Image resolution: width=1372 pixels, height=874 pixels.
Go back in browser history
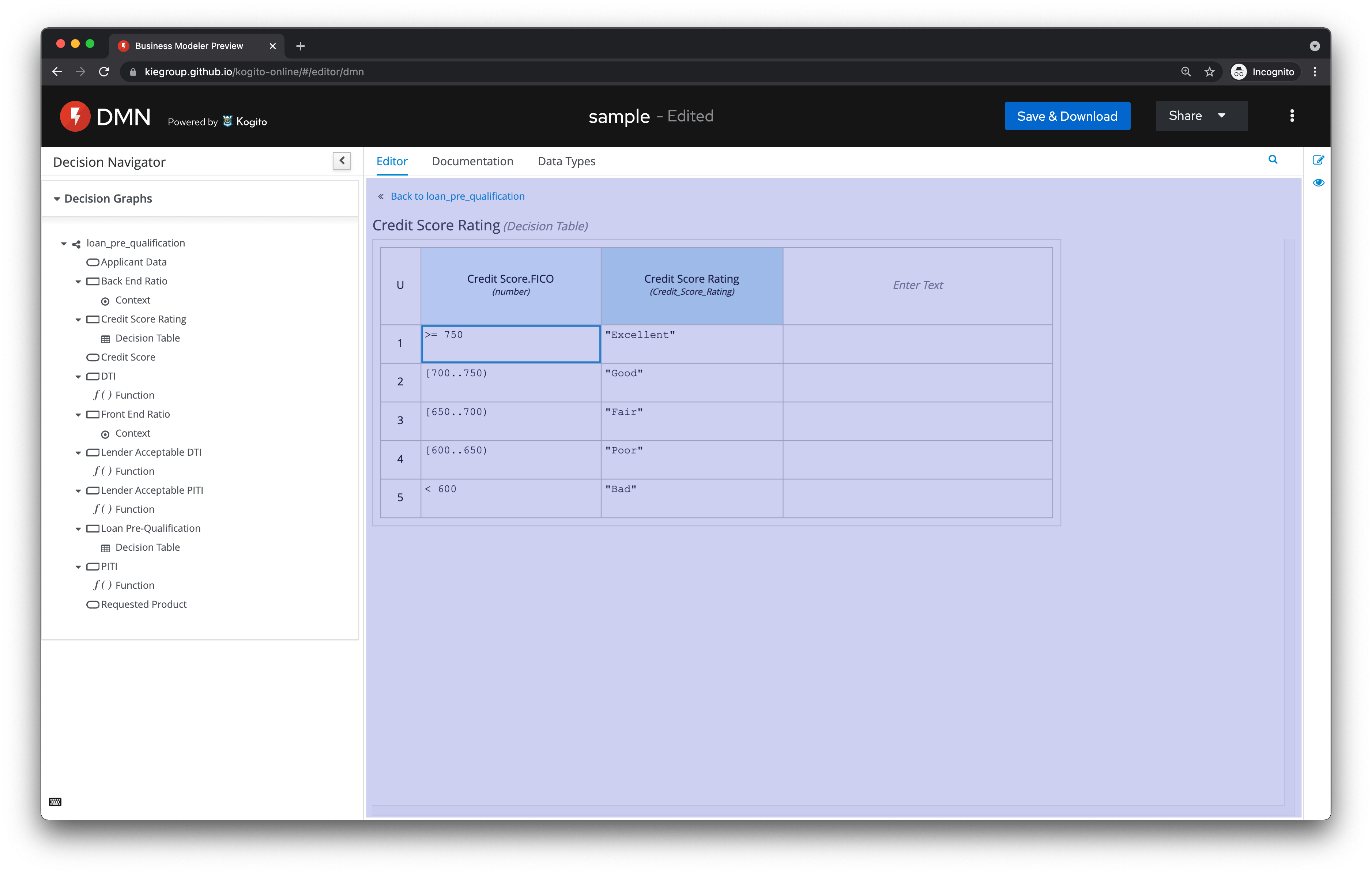[x=57, y=72]
